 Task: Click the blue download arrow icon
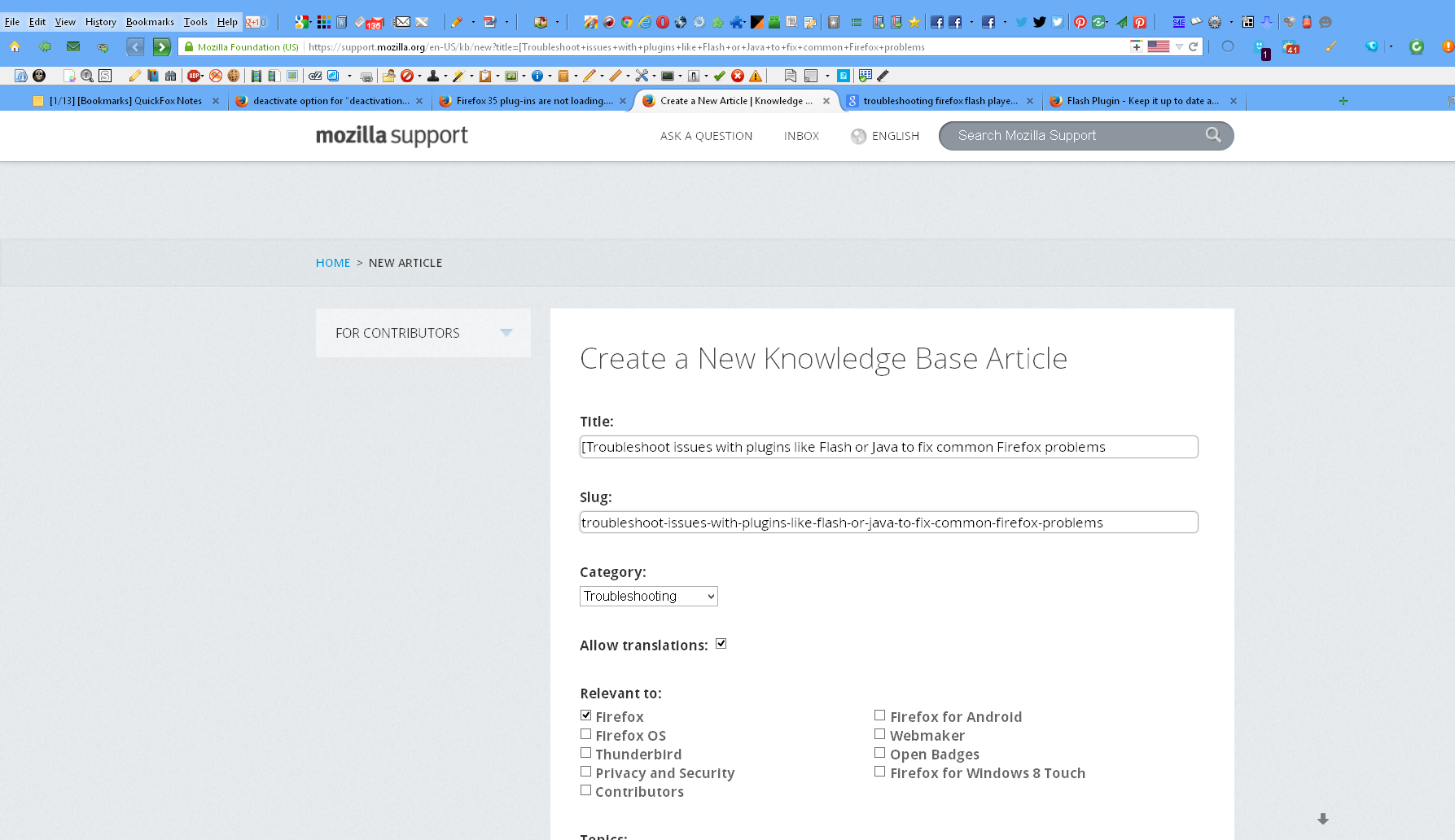click(x=1267, y=22)
